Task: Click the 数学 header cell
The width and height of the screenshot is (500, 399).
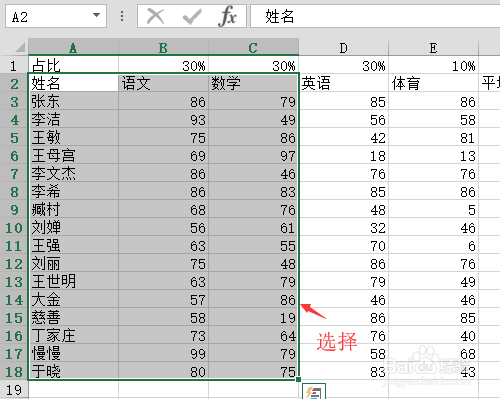Action: pos(253,83)
